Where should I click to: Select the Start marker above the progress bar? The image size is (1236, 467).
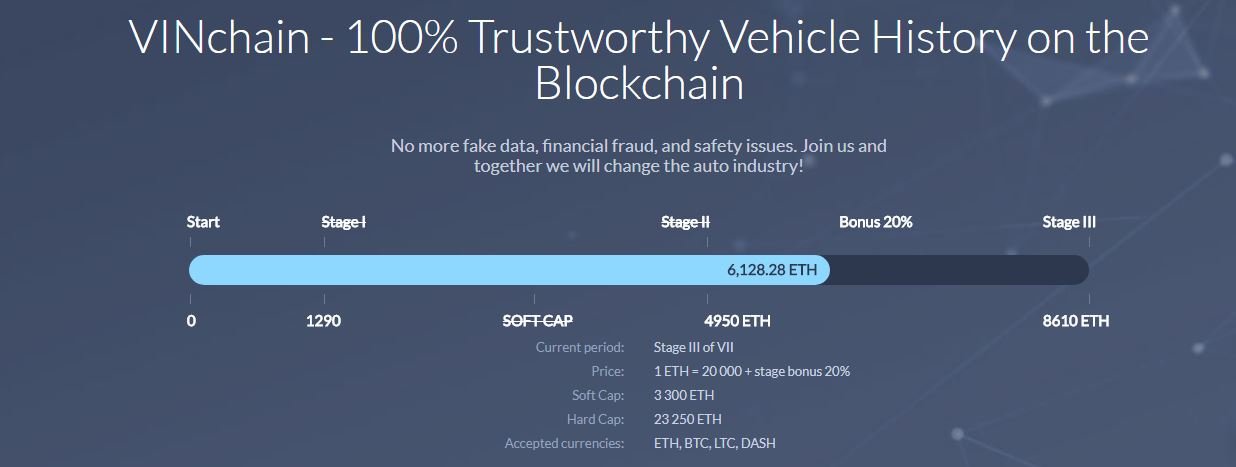203,222
